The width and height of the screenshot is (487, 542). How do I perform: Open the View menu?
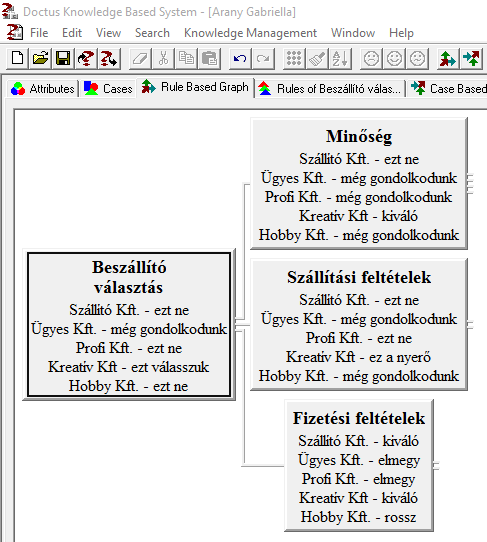click(109, 33)
